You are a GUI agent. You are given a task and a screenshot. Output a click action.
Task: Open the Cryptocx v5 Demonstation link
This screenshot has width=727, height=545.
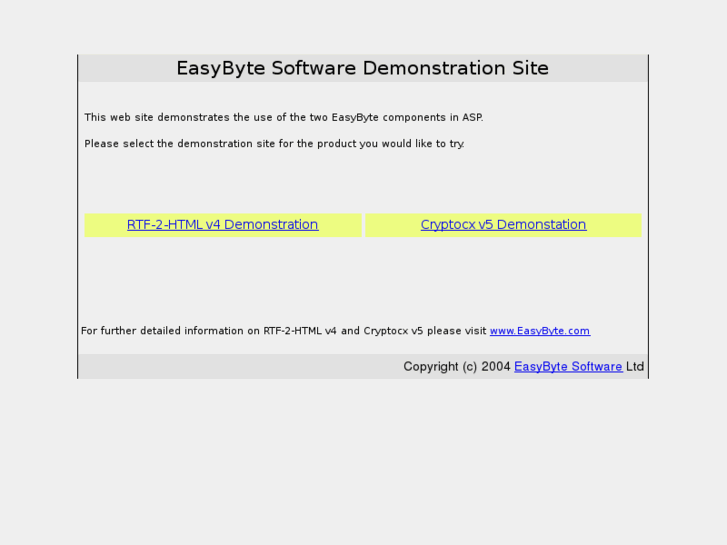coord(503,224)
